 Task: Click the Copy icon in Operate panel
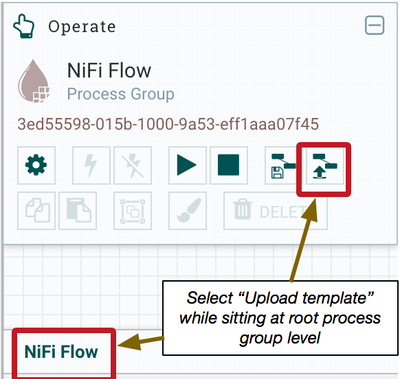(x=36, y=211)
